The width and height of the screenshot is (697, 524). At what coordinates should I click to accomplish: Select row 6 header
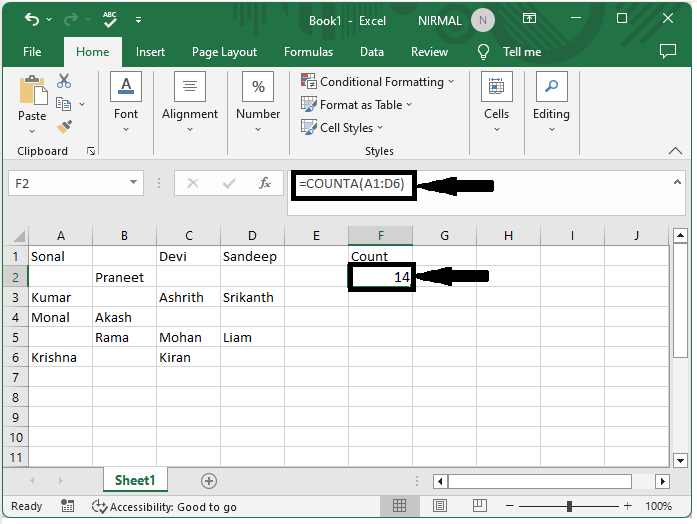[x=16, y=357]
